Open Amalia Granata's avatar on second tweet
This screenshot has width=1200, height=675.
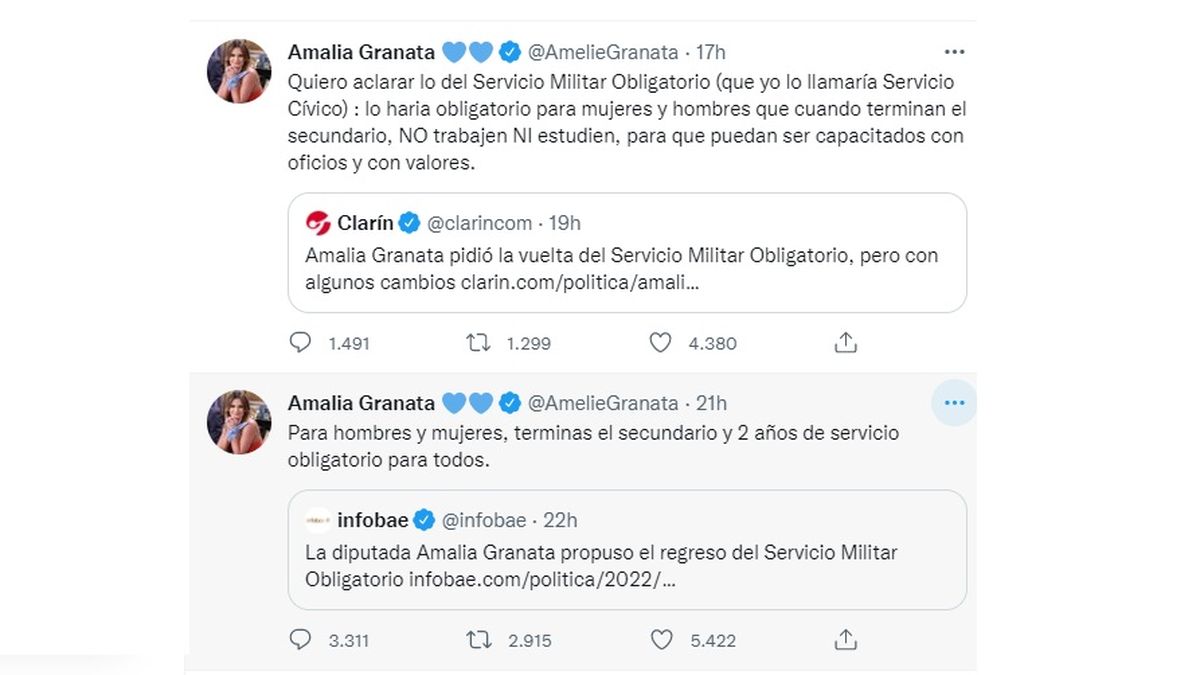[239, 422]
